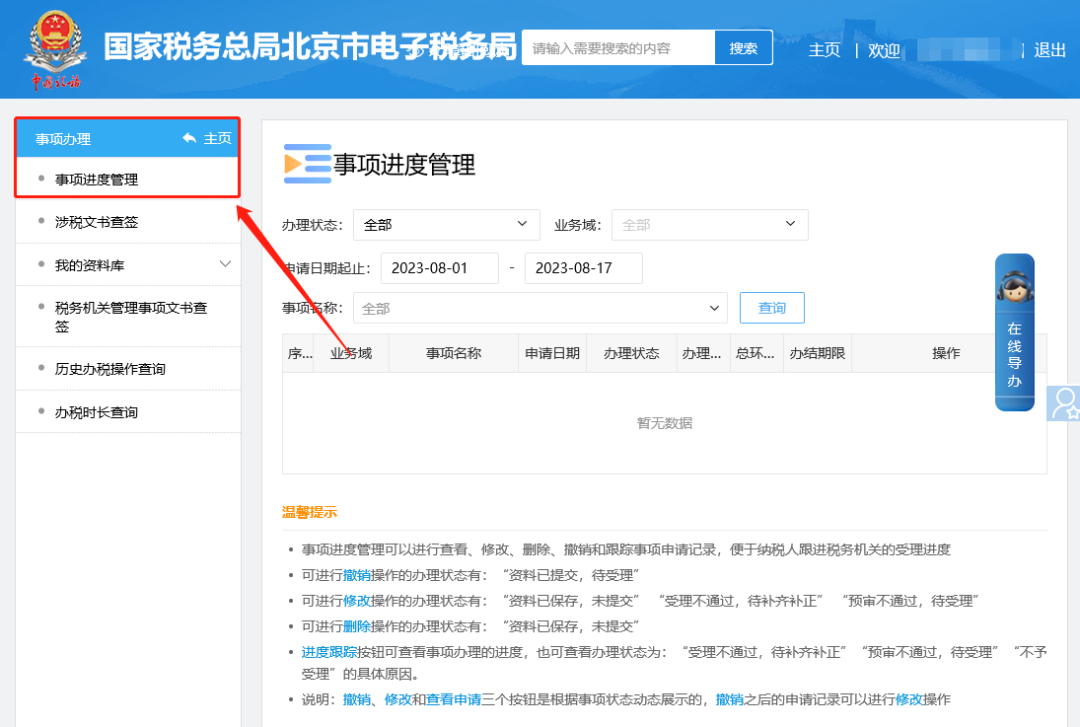Click the 操作 column header
Image resolution: width=1080 pixels, height=727 pixels.
tap(946, 354)
